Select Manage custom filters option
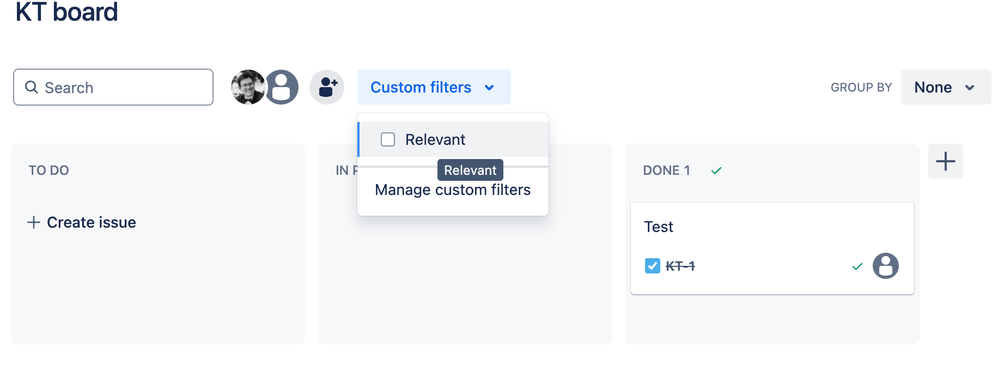This screenshot has width=998, height=378. [453, 190]
